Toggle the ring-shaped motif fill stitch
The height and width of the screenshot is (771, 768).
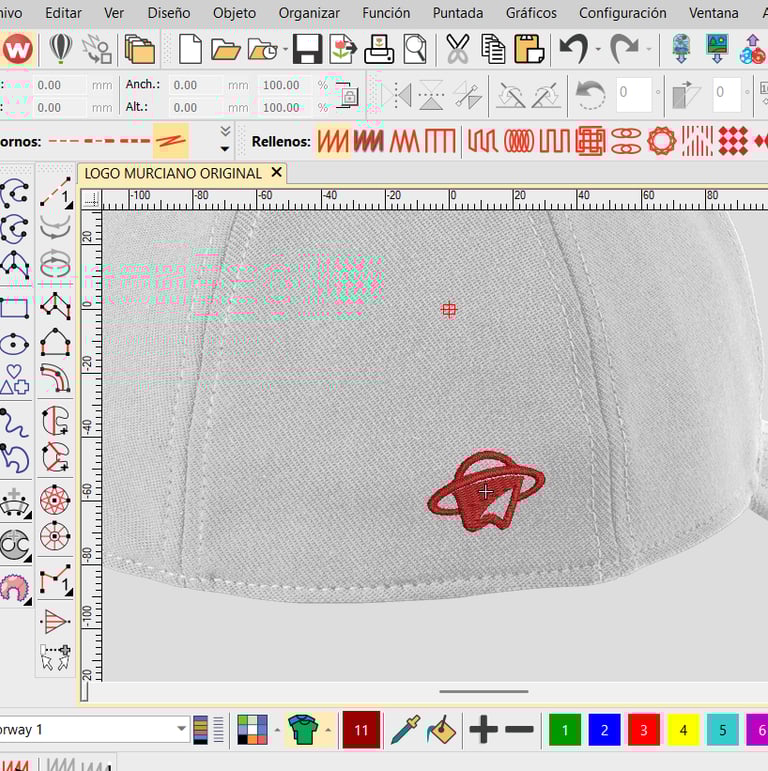[662, 141]
